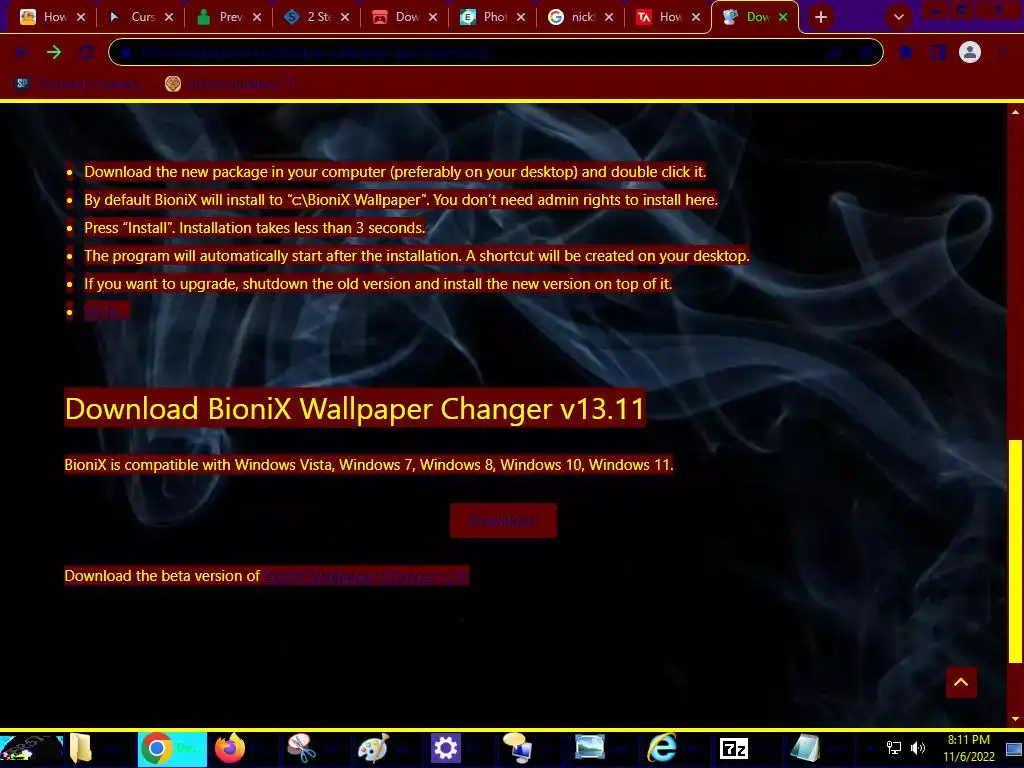Open the notepad taskbar icon
1024x768 pixels.
pos(805,749)
